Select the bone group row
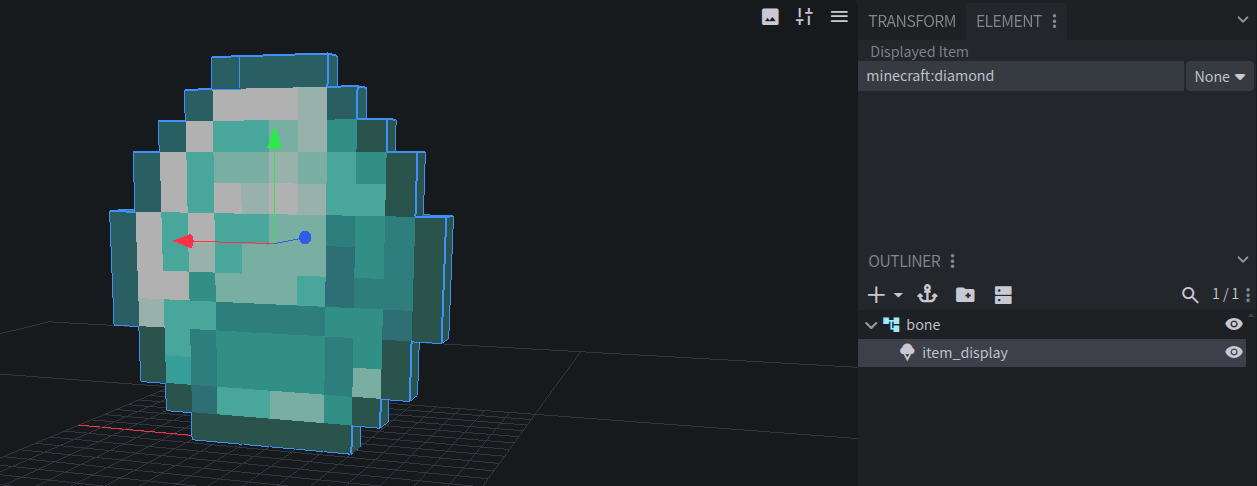Viewport: 1257px width, 486px height. (x=1051, y=325)
